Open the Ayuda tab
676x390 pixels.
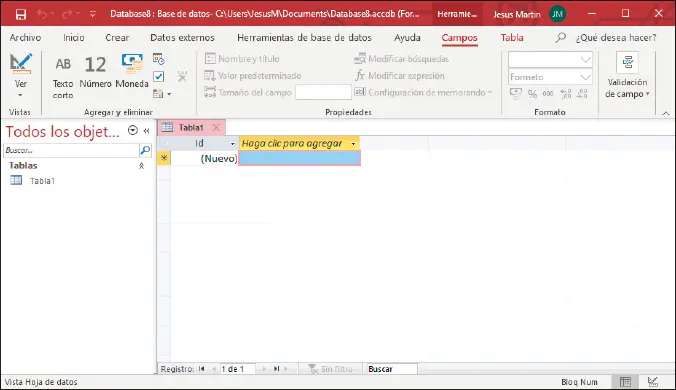point(407,38)
